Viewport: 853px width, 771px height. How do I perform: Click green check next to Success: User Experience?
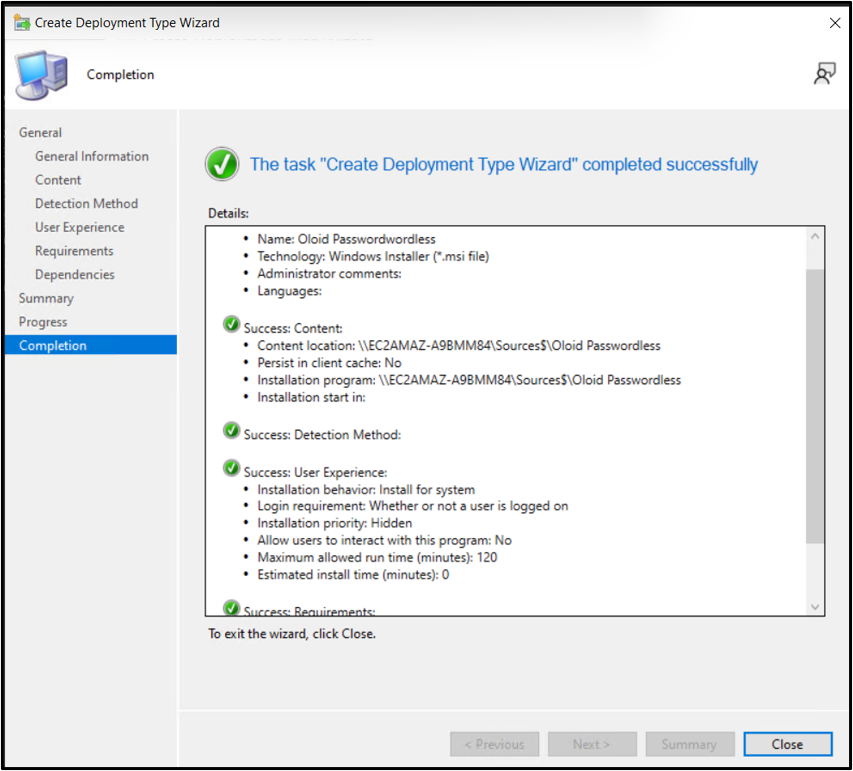click(231, 468)
